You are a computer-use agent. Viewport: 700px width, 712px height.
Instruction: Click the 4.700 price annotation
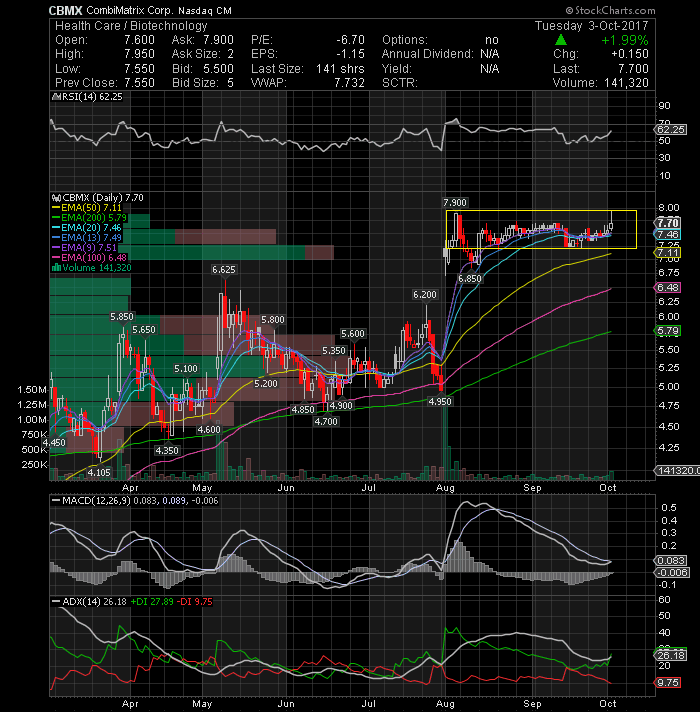(x=326, y=421)
